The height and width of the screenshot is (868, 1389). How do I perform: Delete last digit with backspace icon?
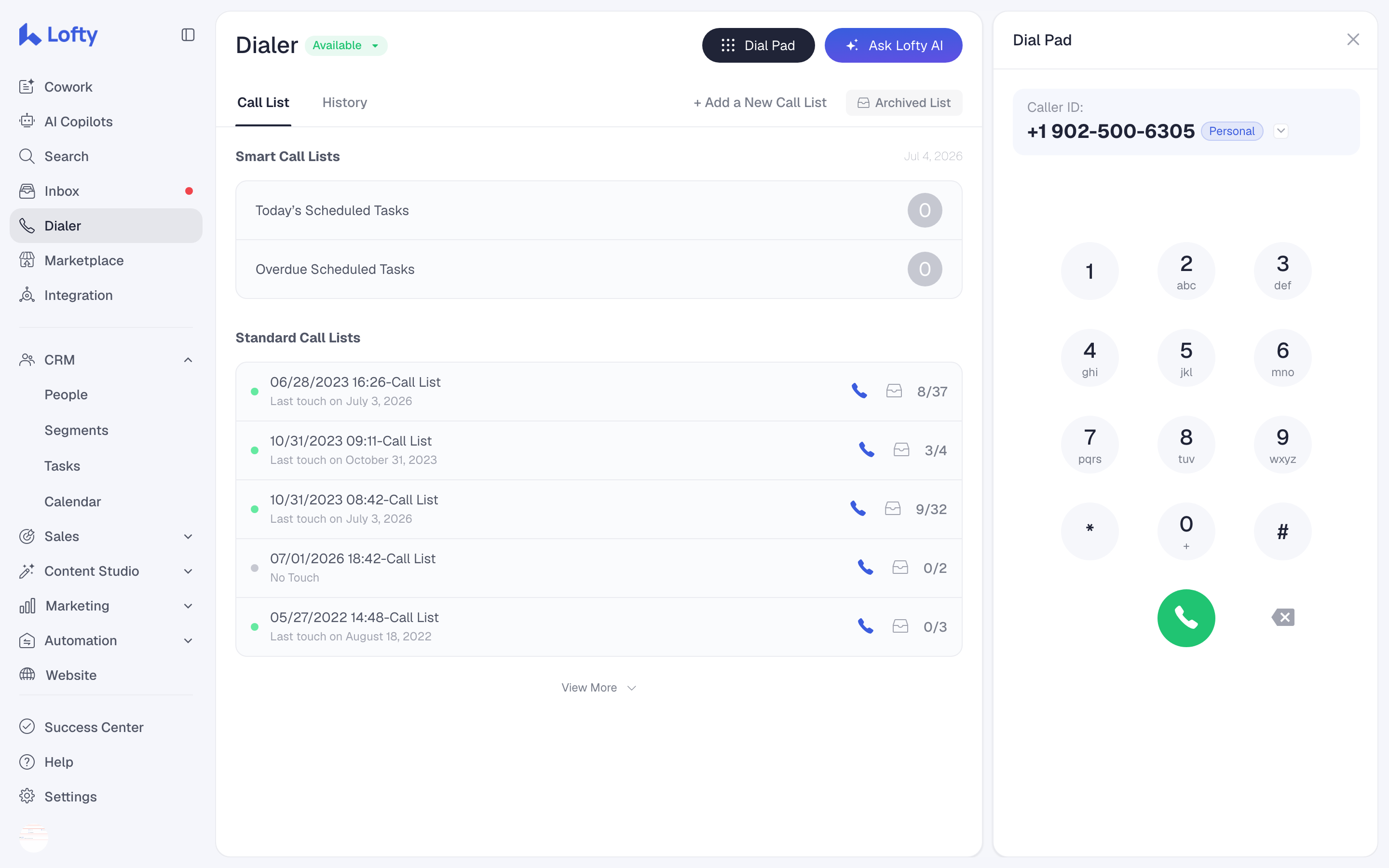click(x=1283, y=618)
